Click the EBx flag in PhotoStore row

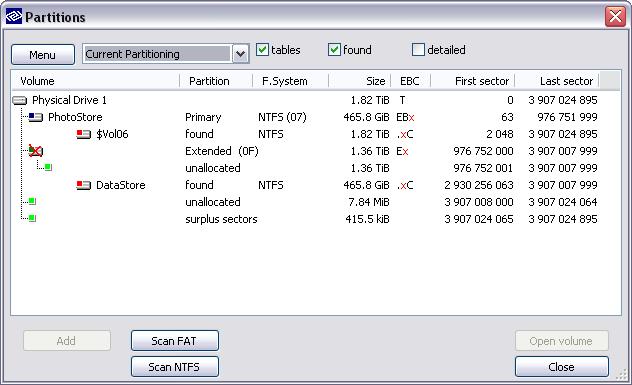point(405,117)
